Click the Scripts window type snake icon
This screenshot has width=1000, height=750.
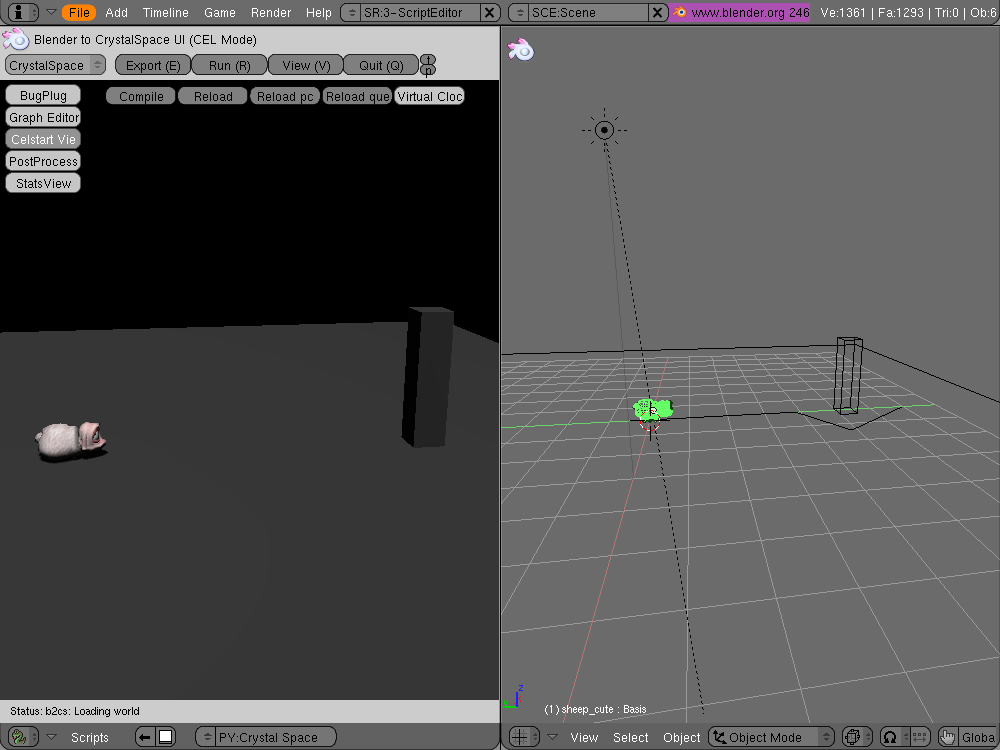[18, 737]
